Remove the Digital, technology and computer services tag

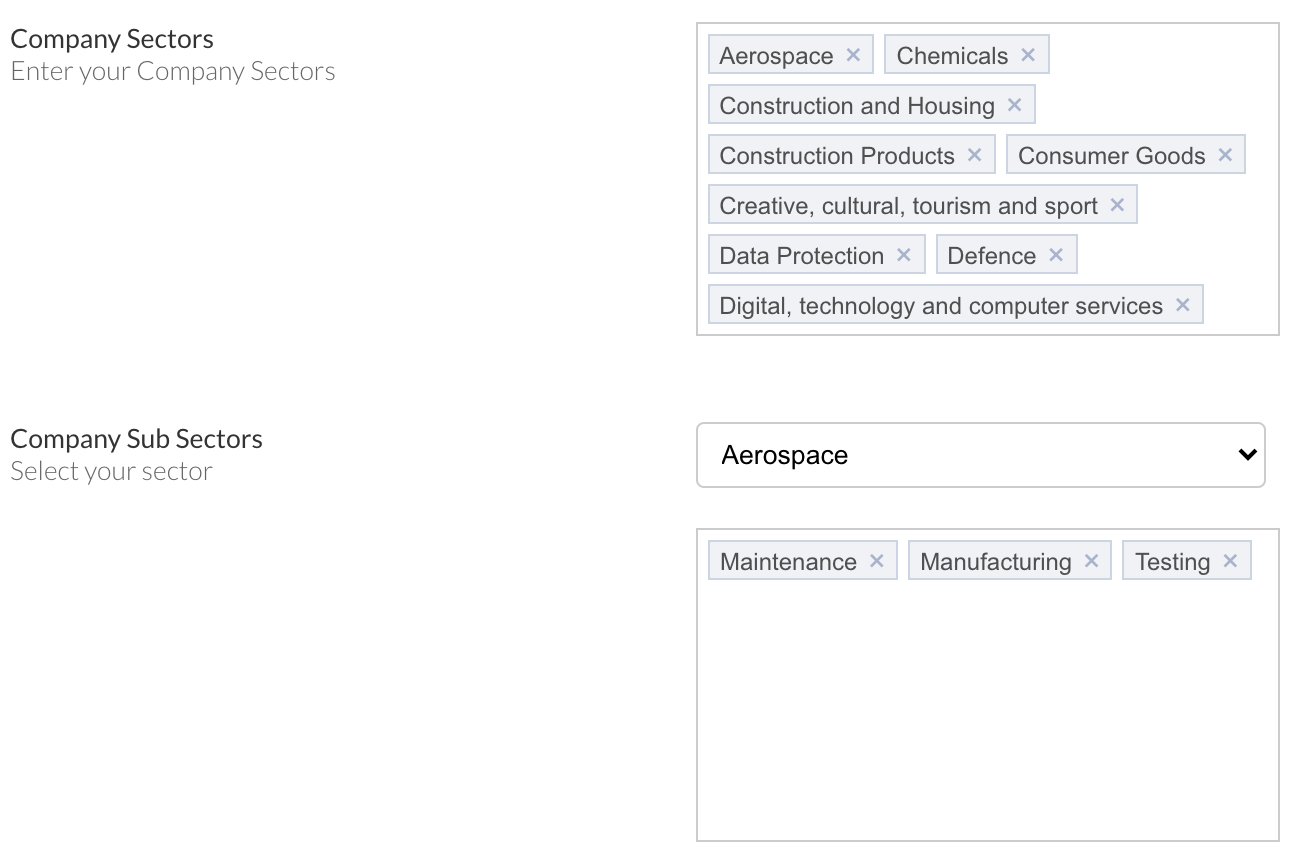(x=1184, y=304)
